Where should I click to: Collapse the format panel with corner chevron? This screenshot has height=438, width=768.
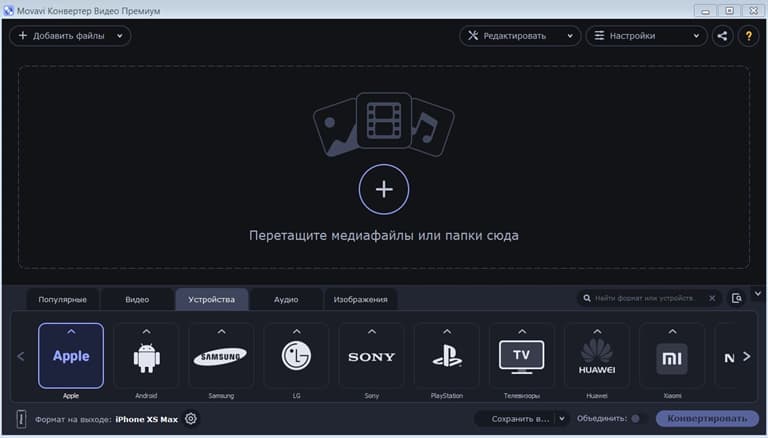coord(758,293)
